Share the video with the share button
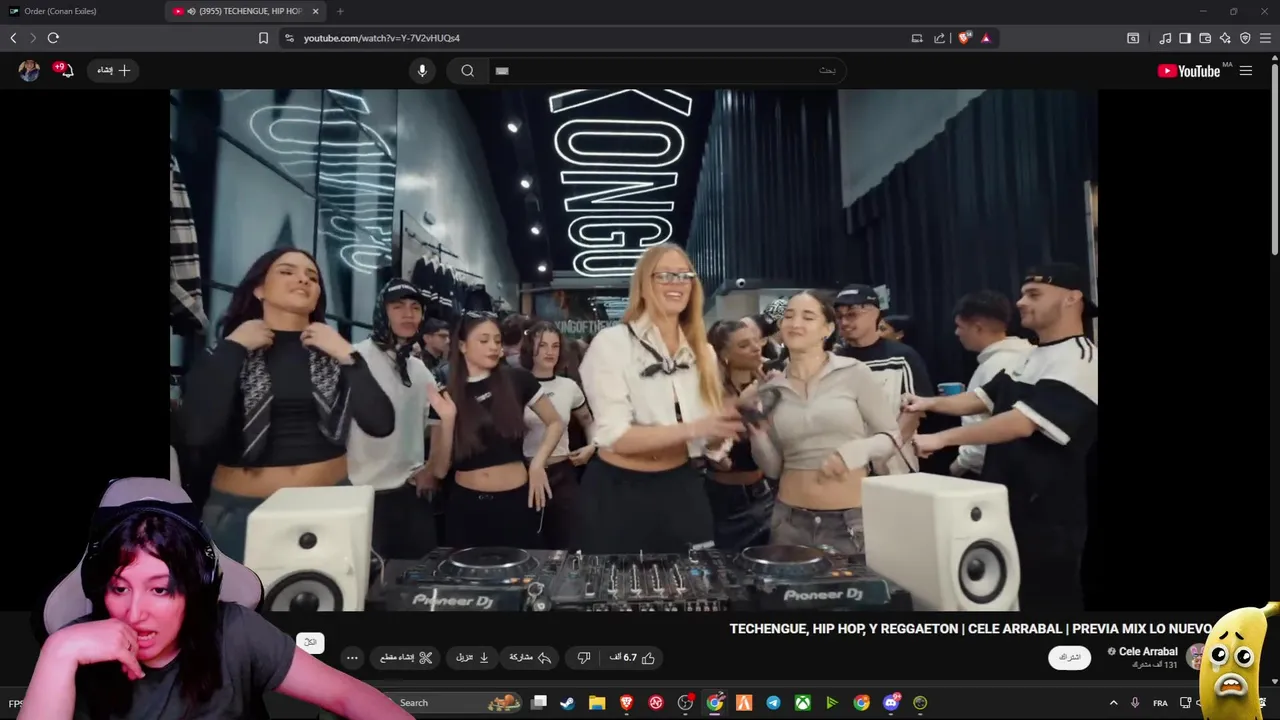This screenshot has height=720, width=1280. (531, 658)
